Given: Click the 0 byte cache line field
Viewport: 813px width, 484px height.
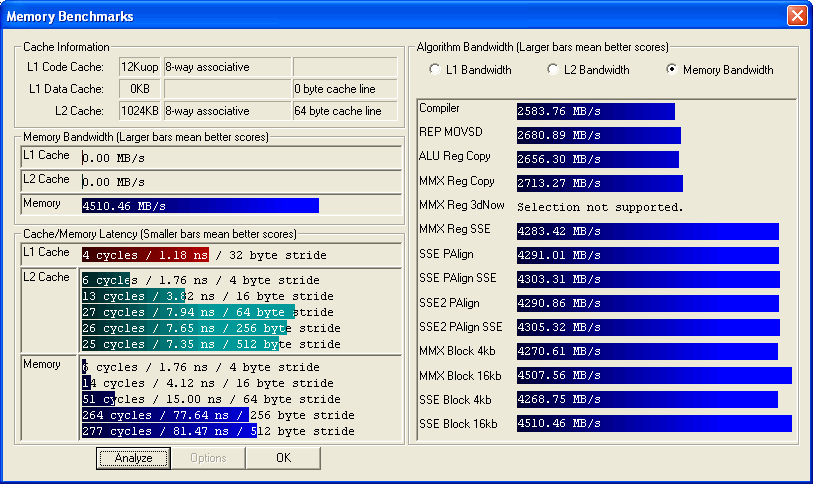Looking at the screenshot, I should point(345,89).
